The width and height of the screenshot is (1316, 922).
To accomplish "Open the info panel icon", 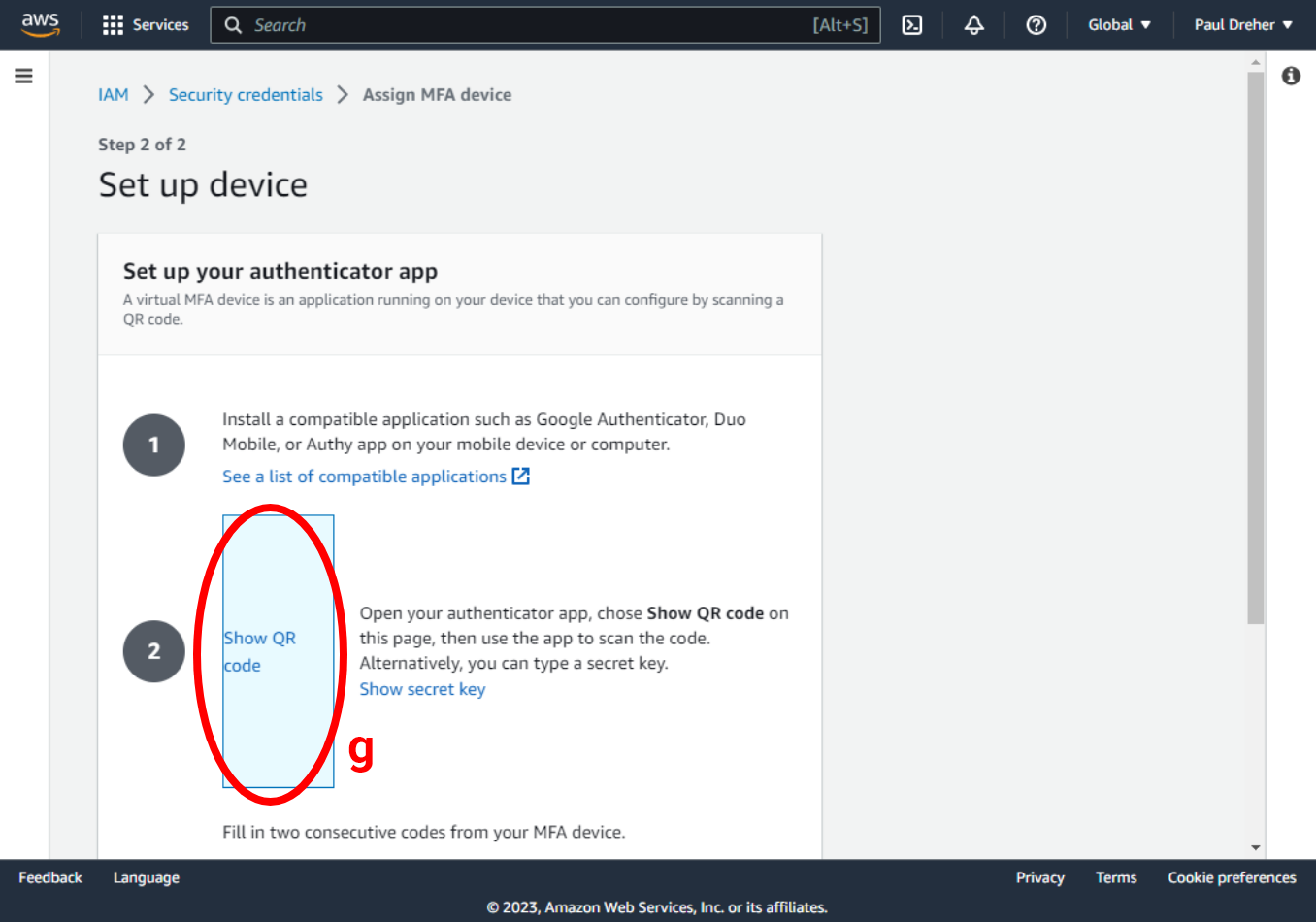I will [1291, 76].
